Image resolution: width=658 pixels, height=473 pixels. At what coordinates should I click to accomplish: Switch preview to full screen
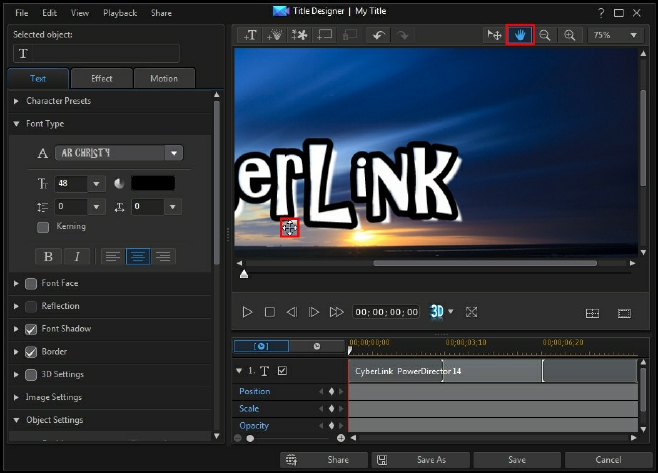coord(471,312)
